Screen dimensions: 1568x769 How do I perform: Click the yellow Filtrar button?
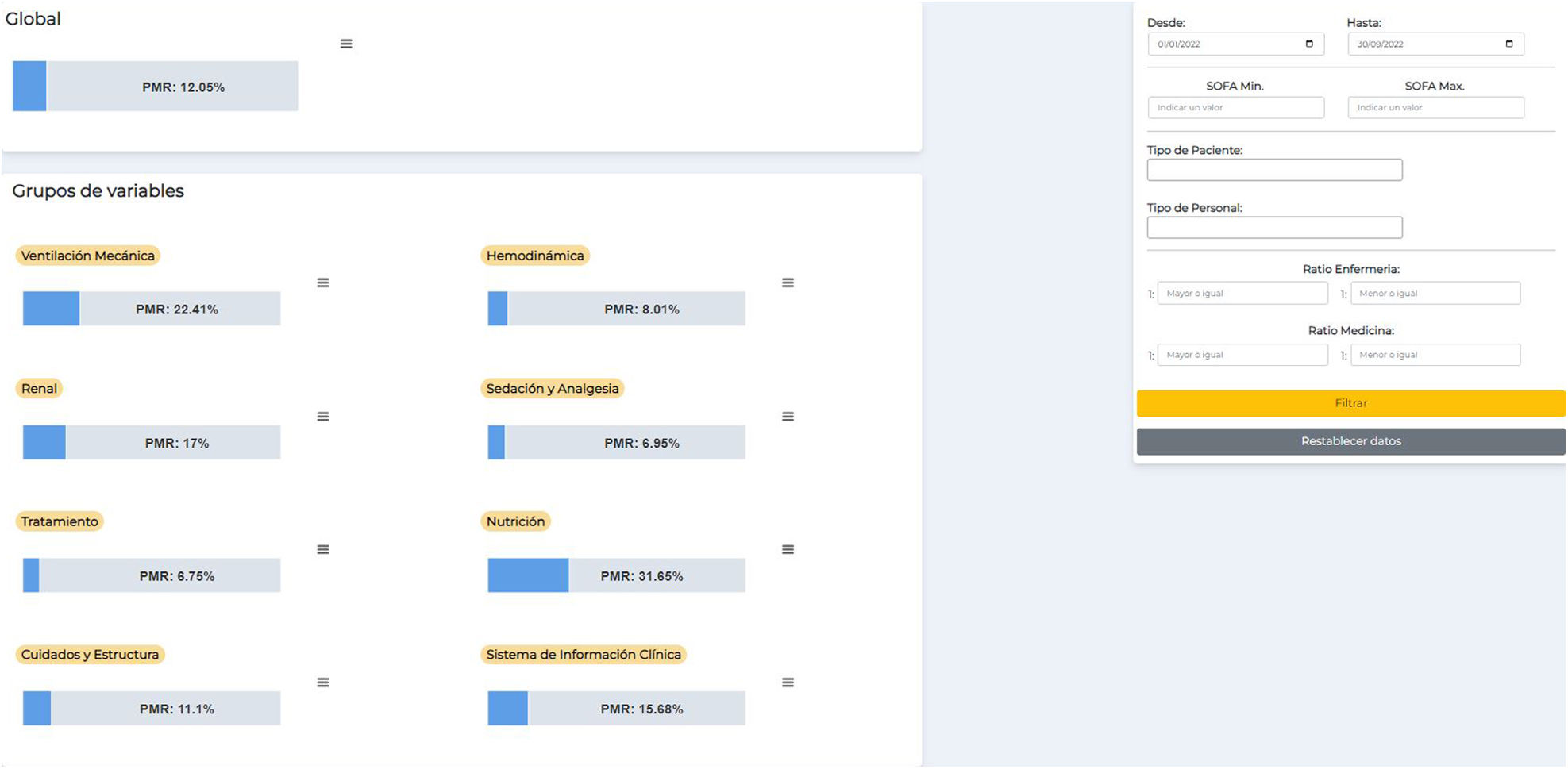[x=1350, y=403]
